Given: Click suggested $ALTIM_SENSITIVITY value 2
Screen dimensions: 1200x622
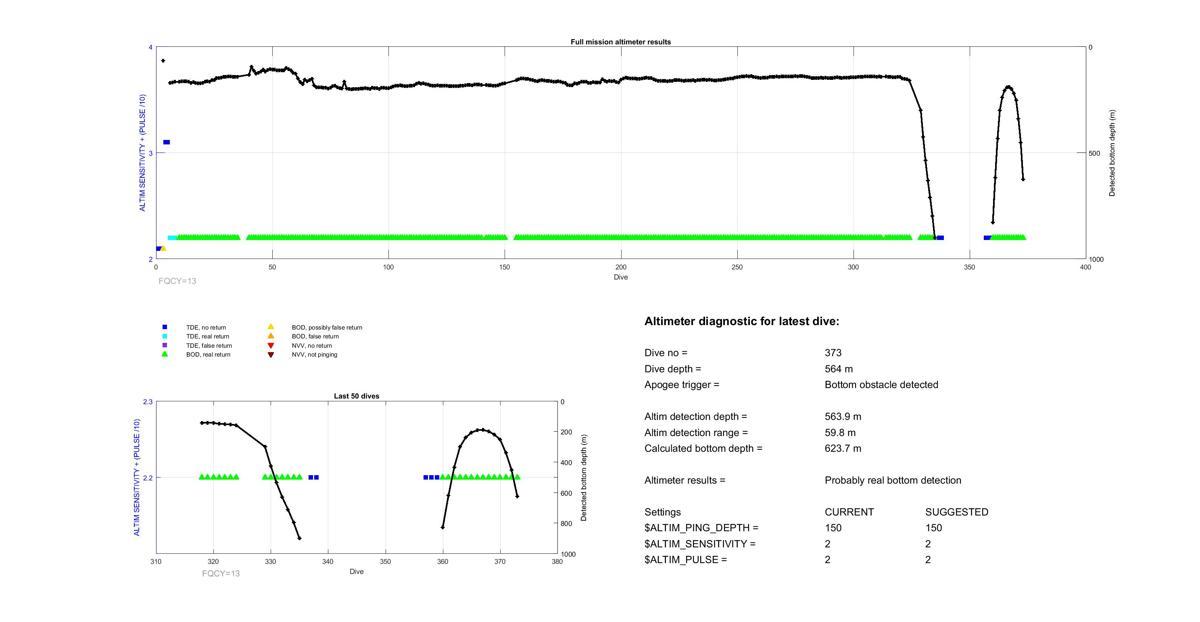Looking at the screenshot, I should pyautogui.click(x=928, y=544).
